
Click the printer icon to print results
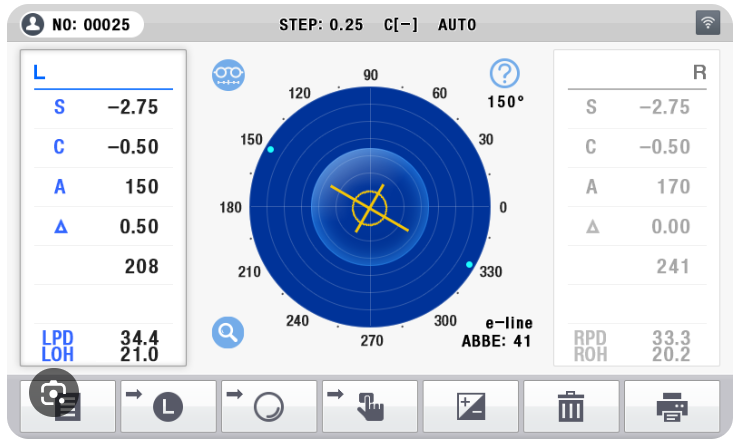[672, 406]
